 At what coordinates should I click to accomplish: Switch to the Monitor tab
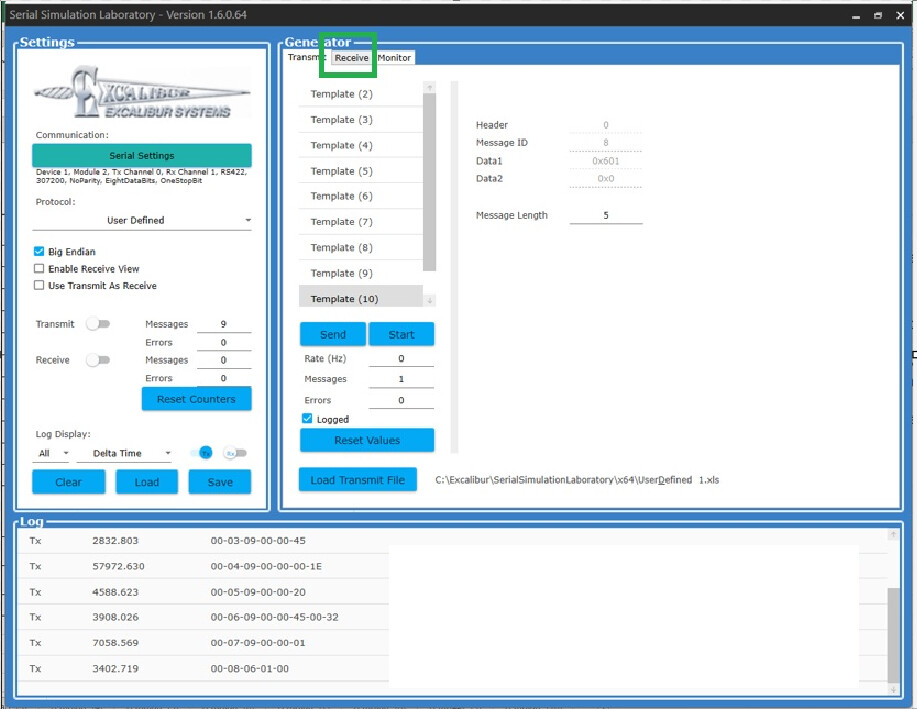(x=393, y=58)
